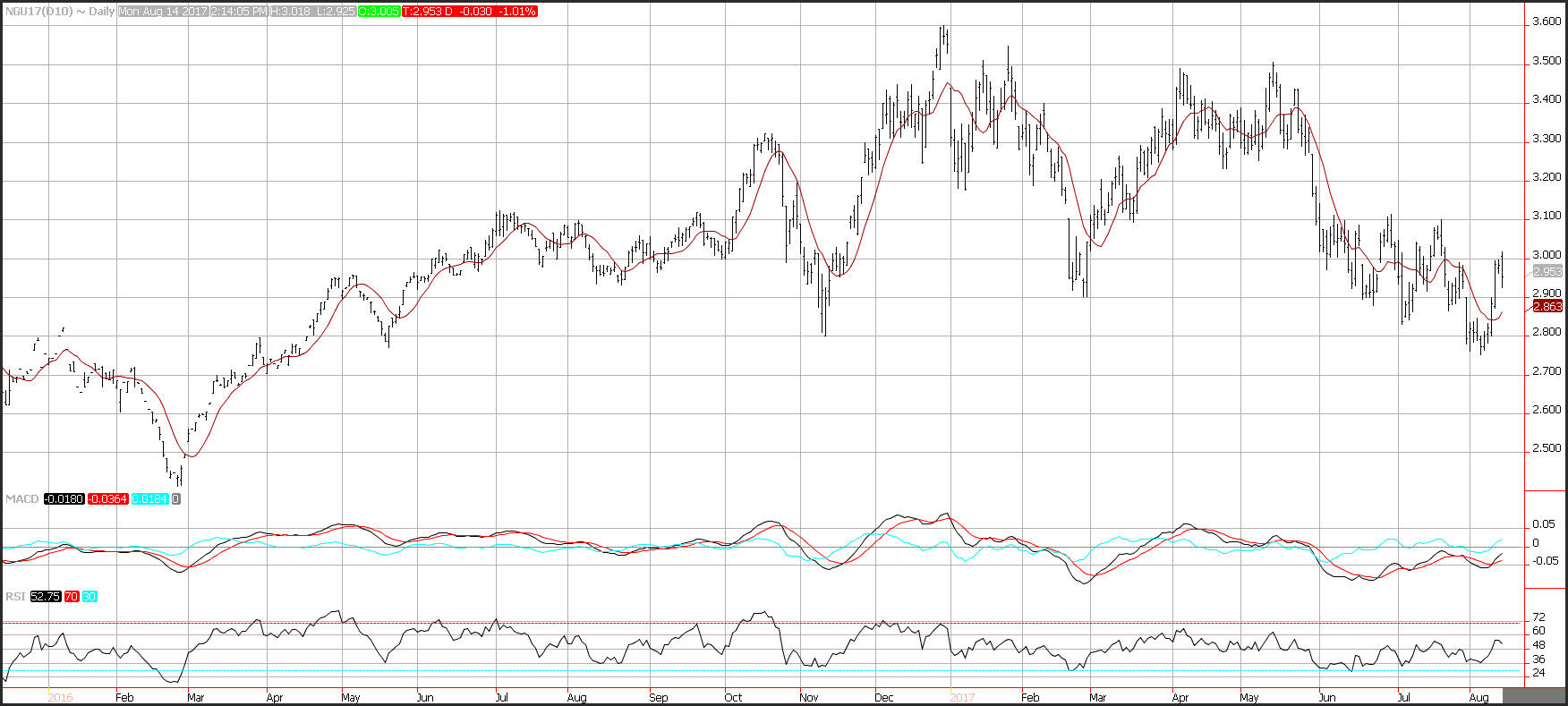Click the 2016 year label on time axis
Screen dimensions: 1568x706
pyautogui.click(x=60, y=697)
